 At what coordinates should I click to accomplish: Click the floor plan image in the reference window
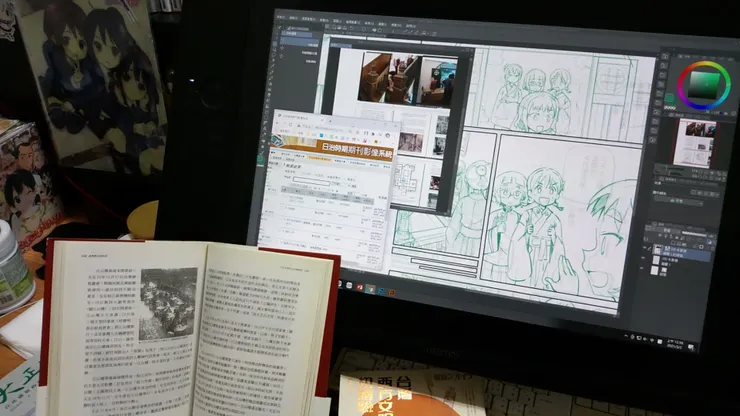pyautogui.click(x=405, y=182)
